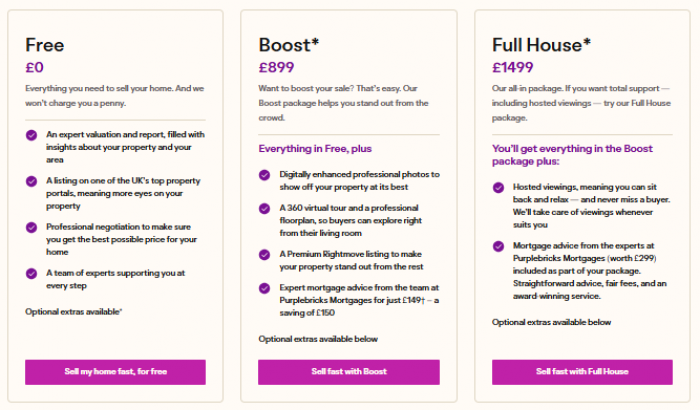700x410 pixels.
Task: Click 'Optional extras available below' in Boost card
Action: [318, 339]
